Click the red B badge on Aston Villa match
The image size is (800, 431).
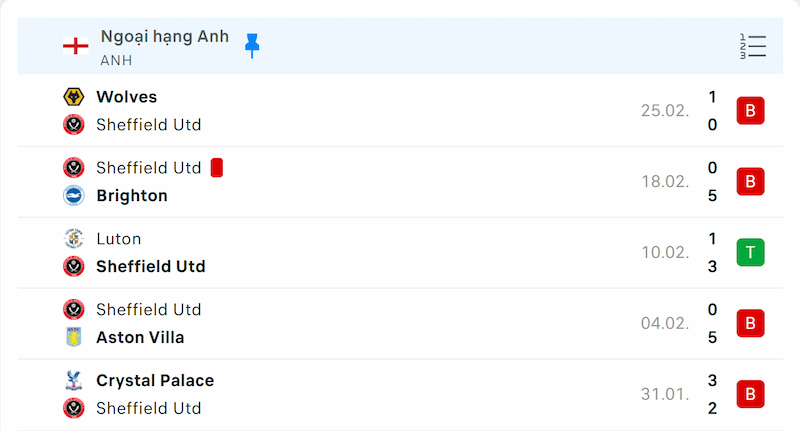750,323
